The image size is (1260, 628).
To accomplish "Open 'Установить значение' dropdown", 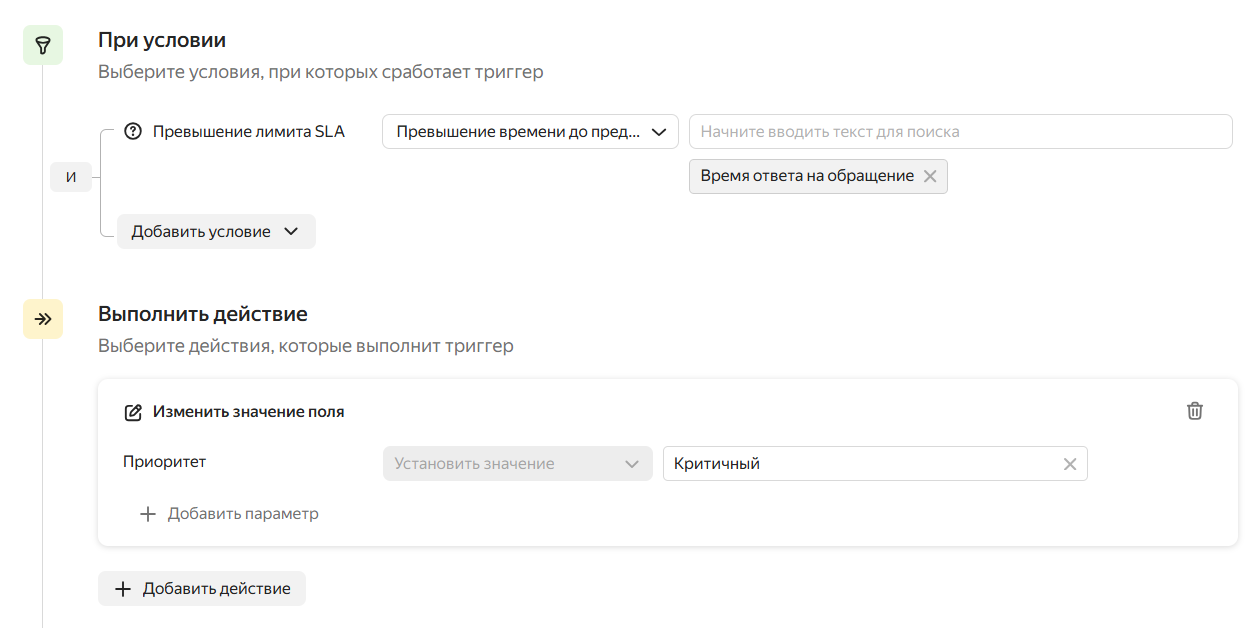I will point(517,464).
